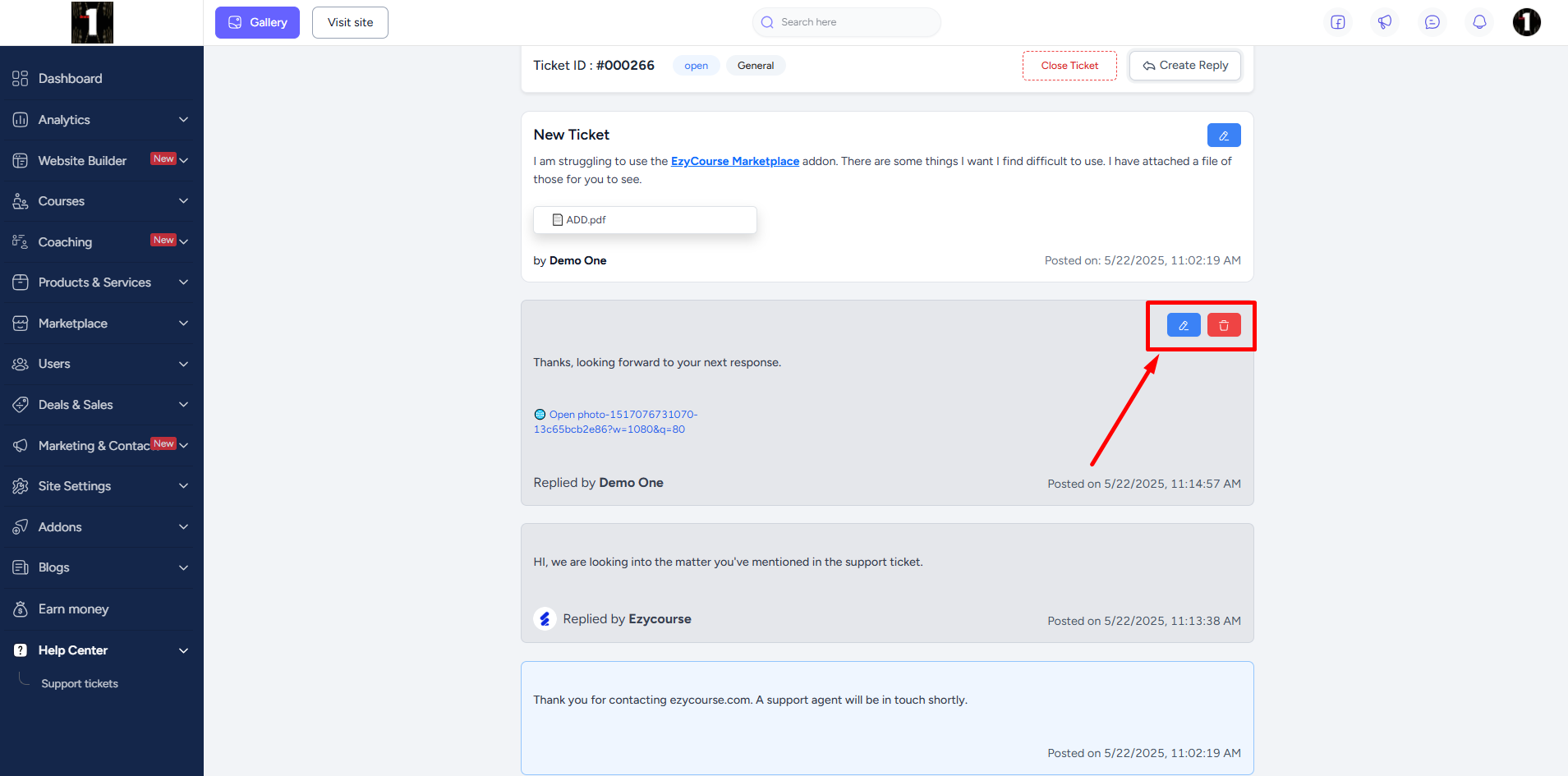Click the Gallery button
Image resolution: width=1568 pixels, height=776 pixels.
257,22
